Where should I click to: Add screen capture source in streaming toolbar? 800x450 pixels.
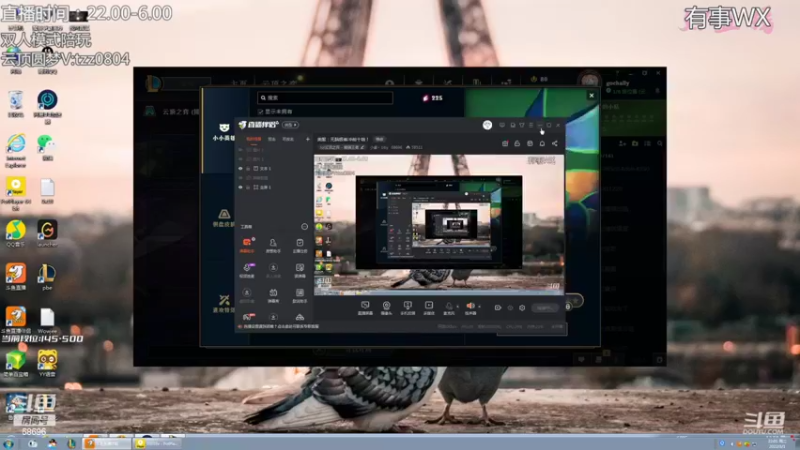[365, 308]
